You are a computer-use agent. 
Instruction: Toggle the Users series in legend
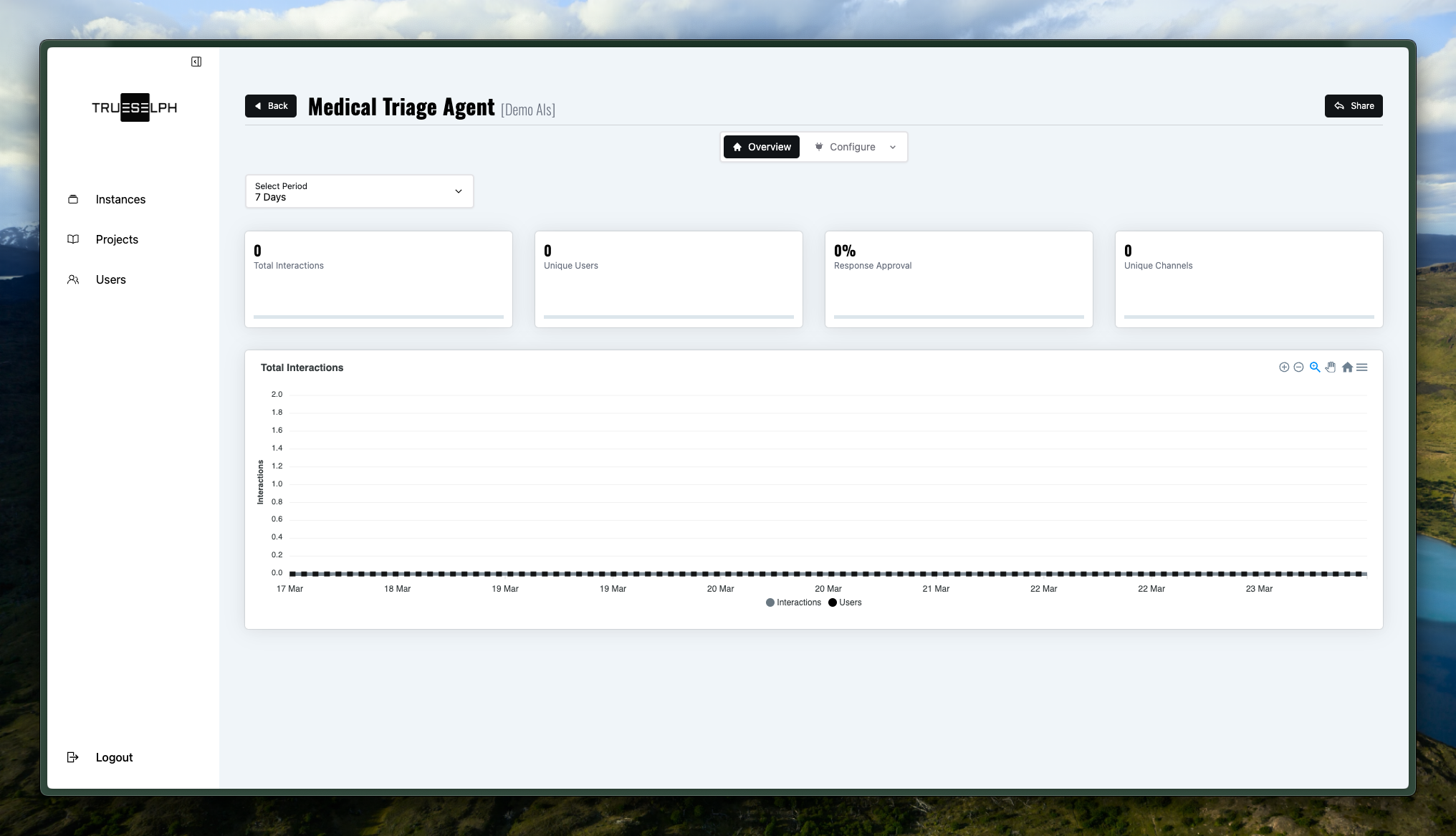[846, 602]
